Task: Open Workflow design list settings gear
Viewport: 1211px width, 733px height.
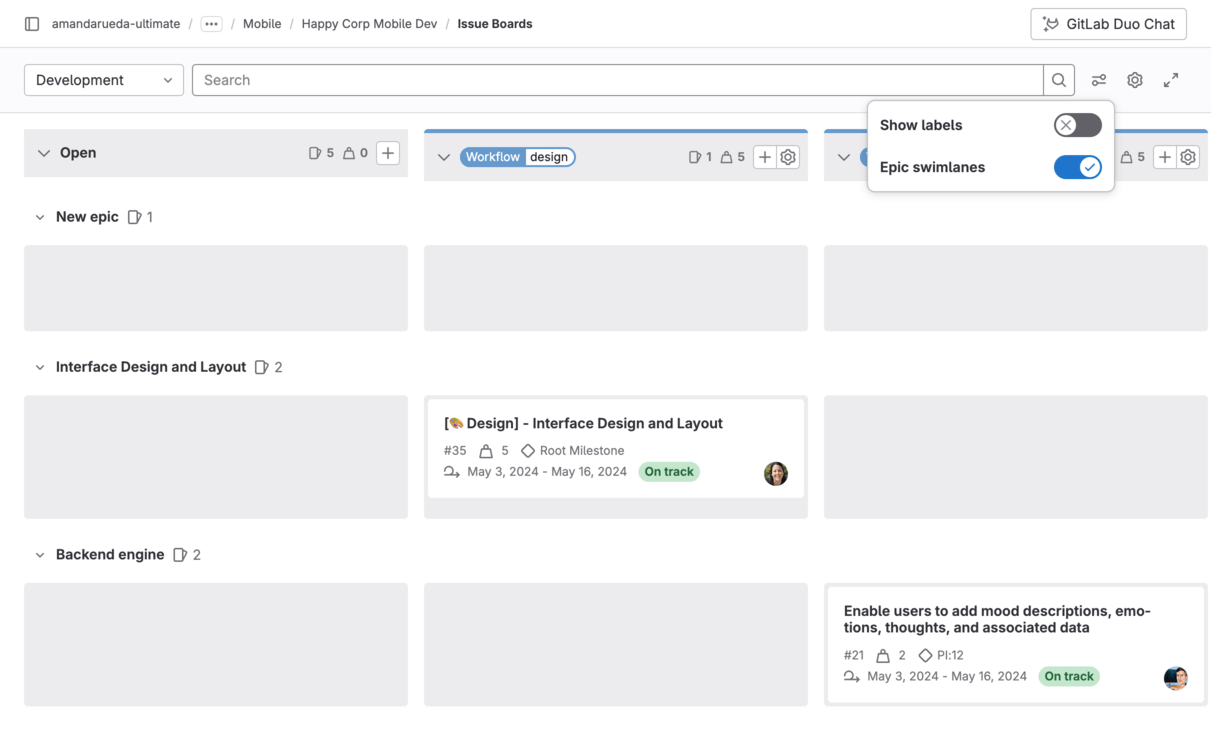Action: point(788,157)
